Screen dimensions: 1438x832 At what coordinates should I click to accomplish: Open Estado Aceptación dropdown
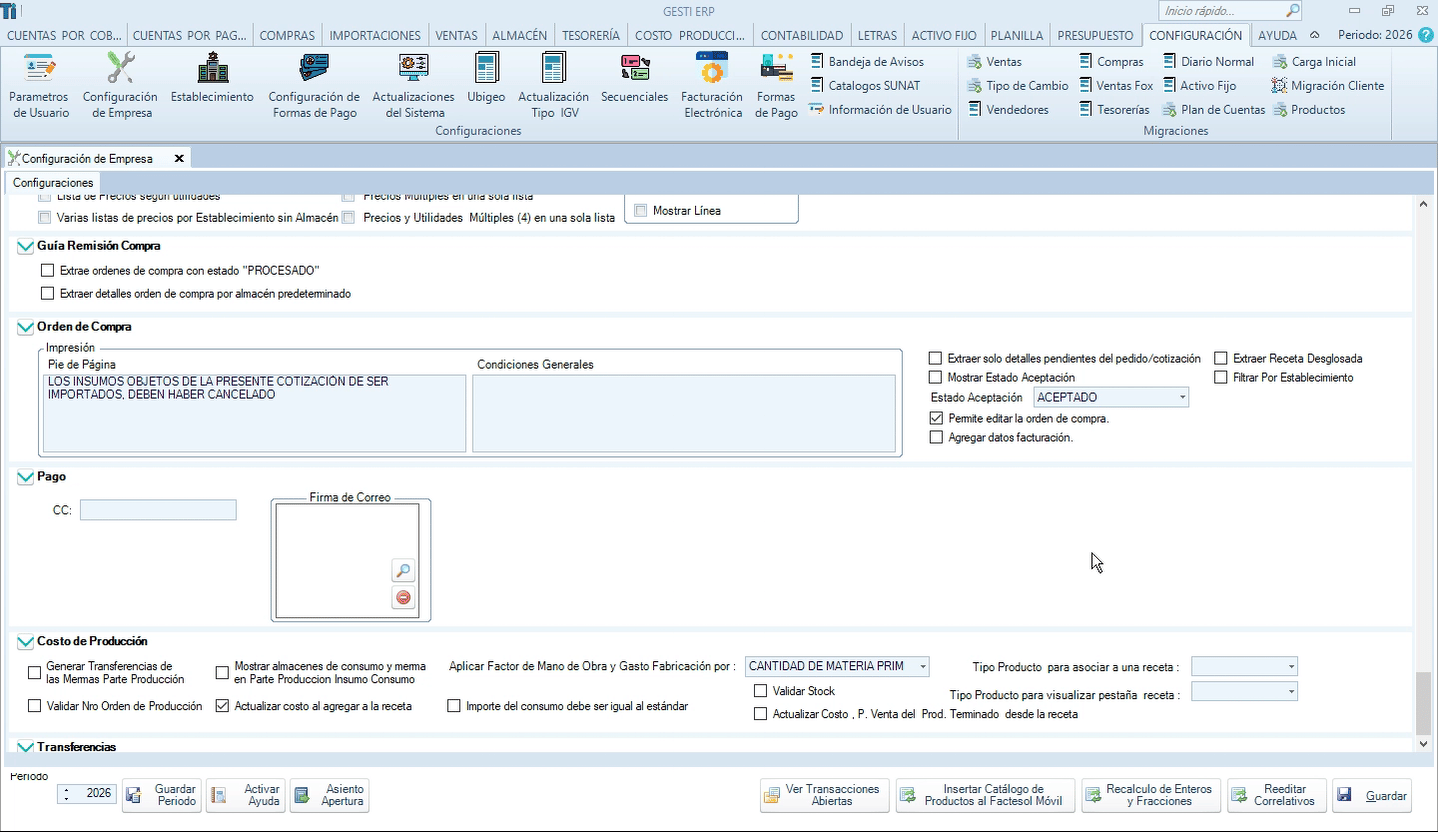click(x=1182, y=398)
